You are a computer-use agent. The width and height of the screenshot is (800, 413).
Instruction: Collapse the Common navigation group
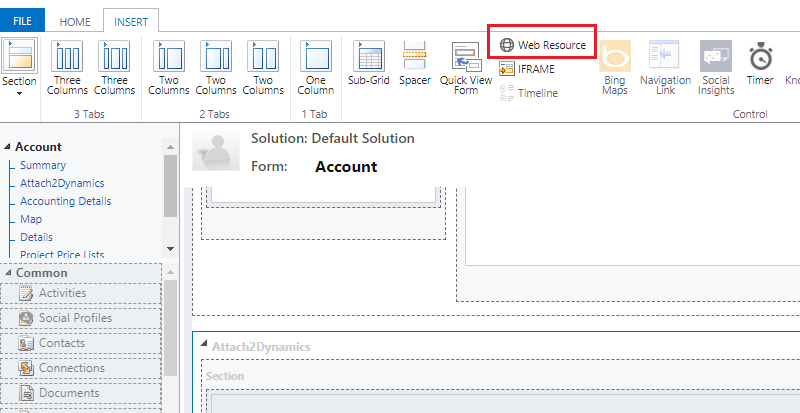[7, 273]
